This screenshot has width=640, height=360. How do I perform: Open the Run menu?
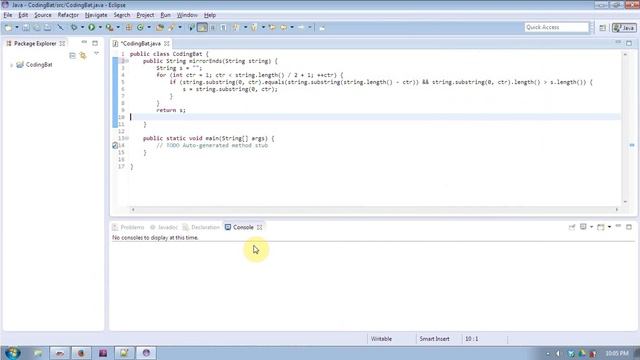click(165, 15)
